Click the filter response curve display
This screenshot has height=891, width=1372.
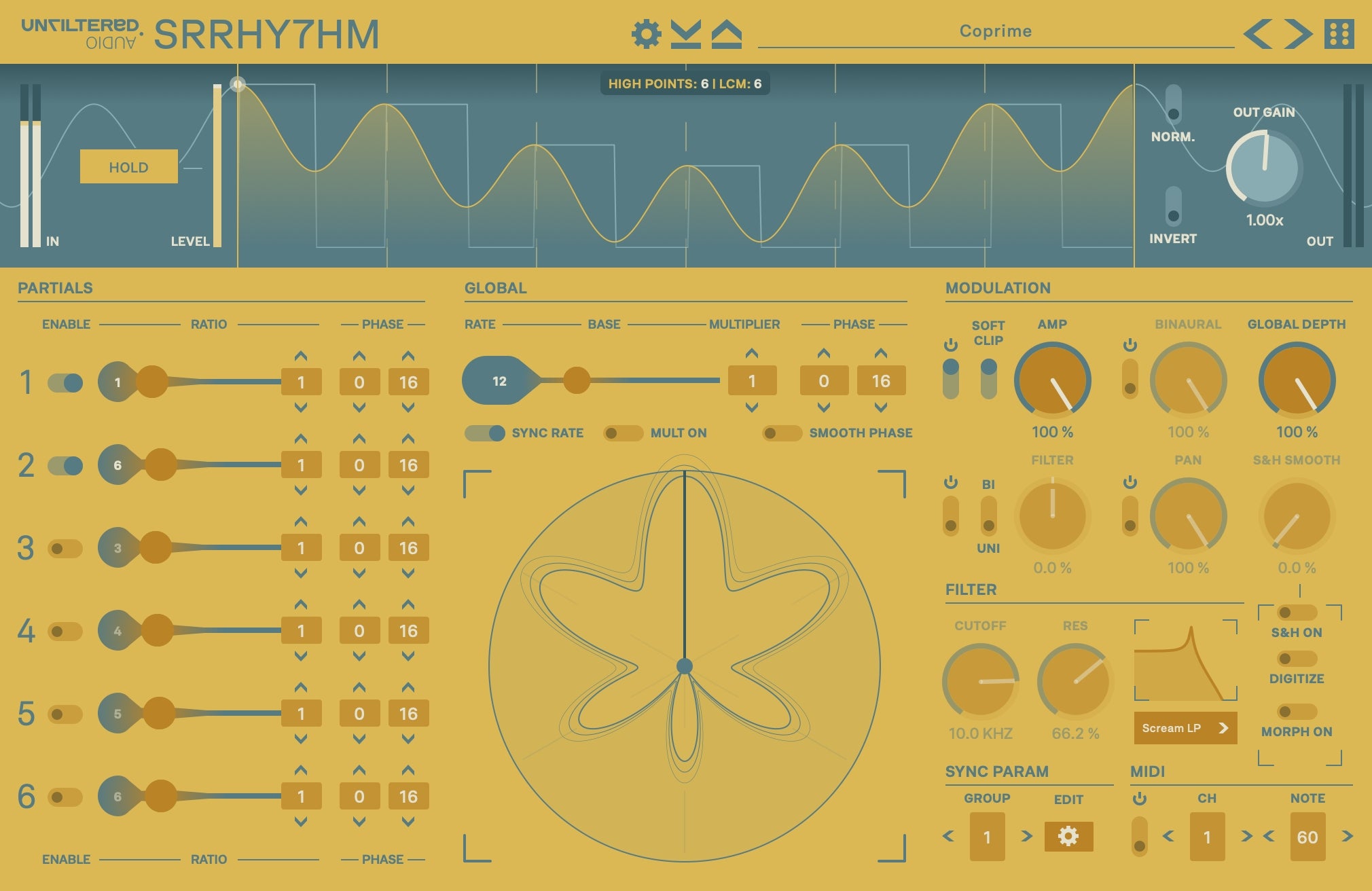[1185, 660]
